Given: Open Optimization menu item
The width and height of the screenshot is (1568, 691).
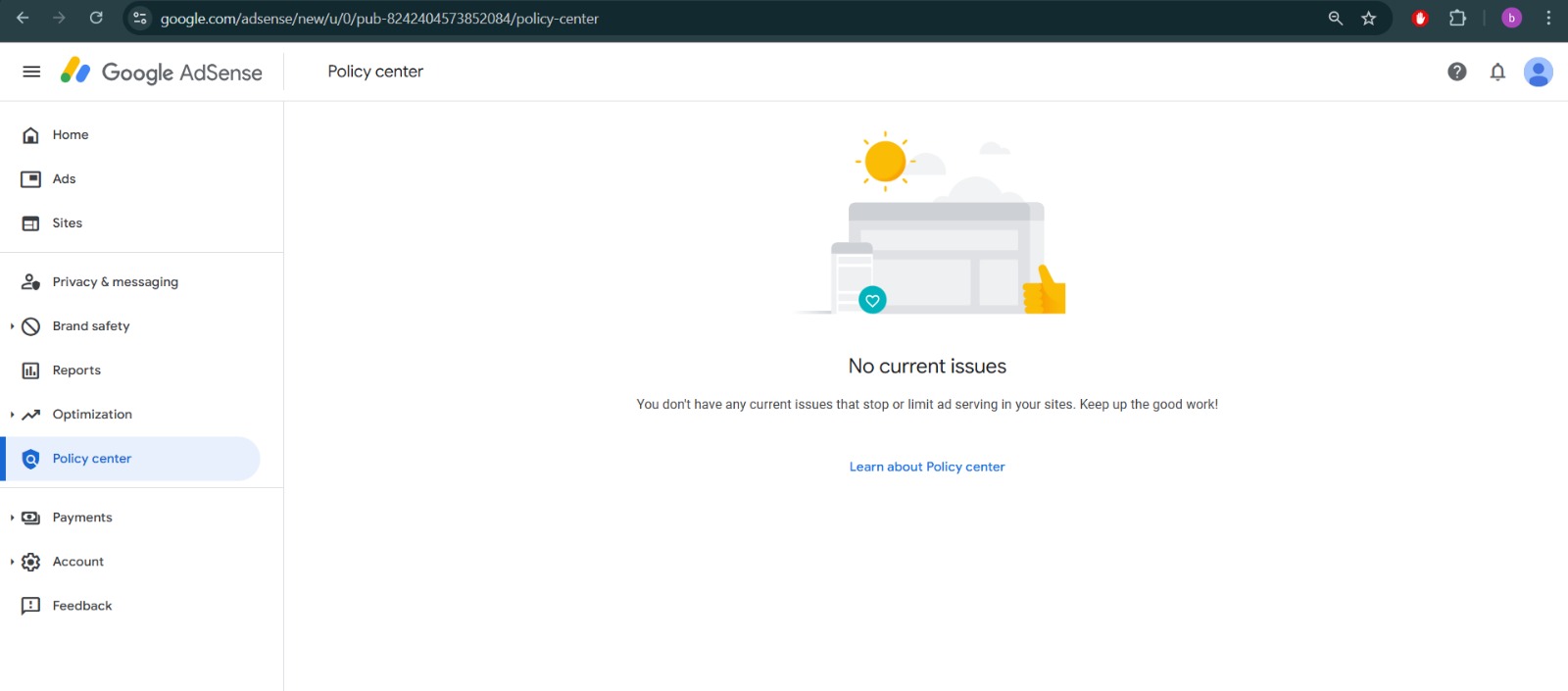Looking at the screenshot, I should 132,415.
